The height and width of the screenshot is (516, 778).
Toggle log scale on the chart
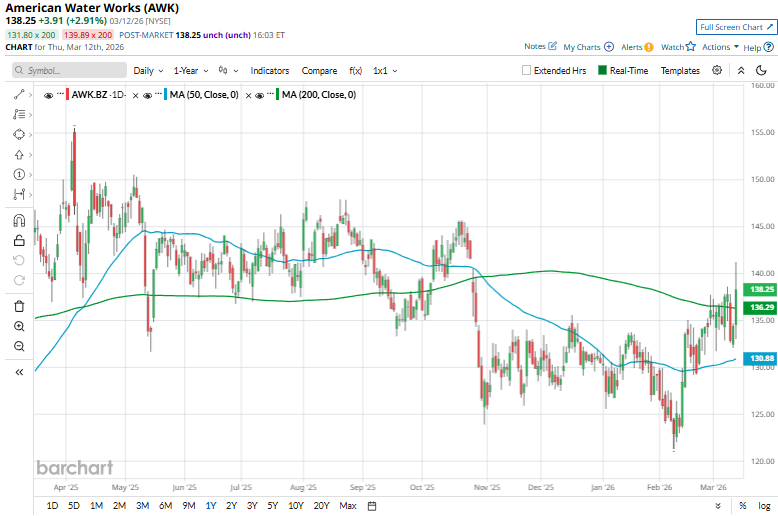click(764, 506)
